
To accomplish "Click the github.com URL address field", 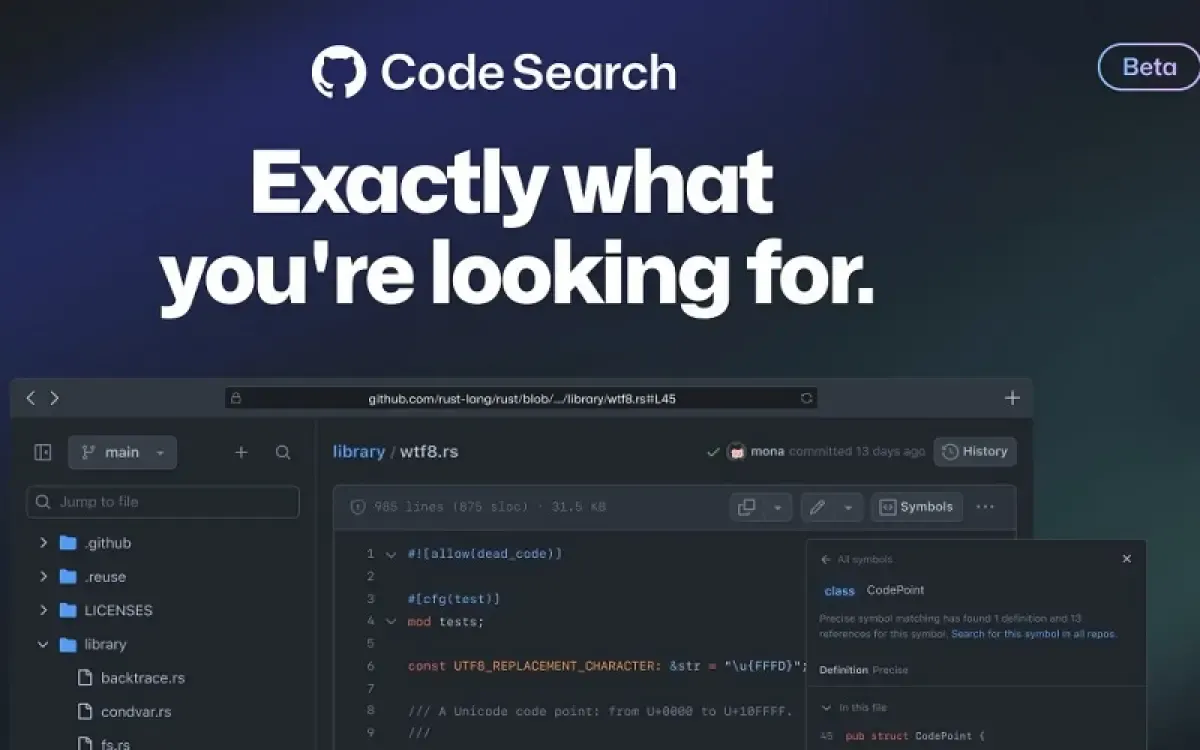I will [x=521, y=398].
